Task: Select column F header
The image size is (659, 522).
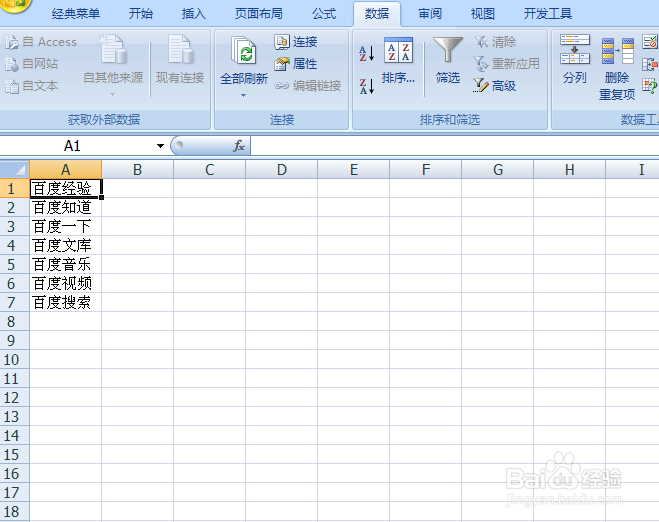Action: point(426,170)
